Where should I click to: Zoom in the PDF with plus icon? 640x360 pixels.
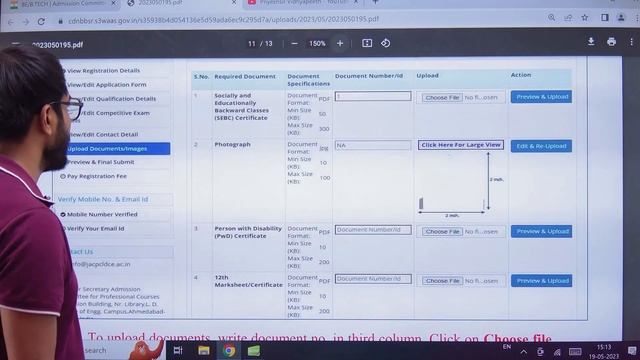[340, 43]
